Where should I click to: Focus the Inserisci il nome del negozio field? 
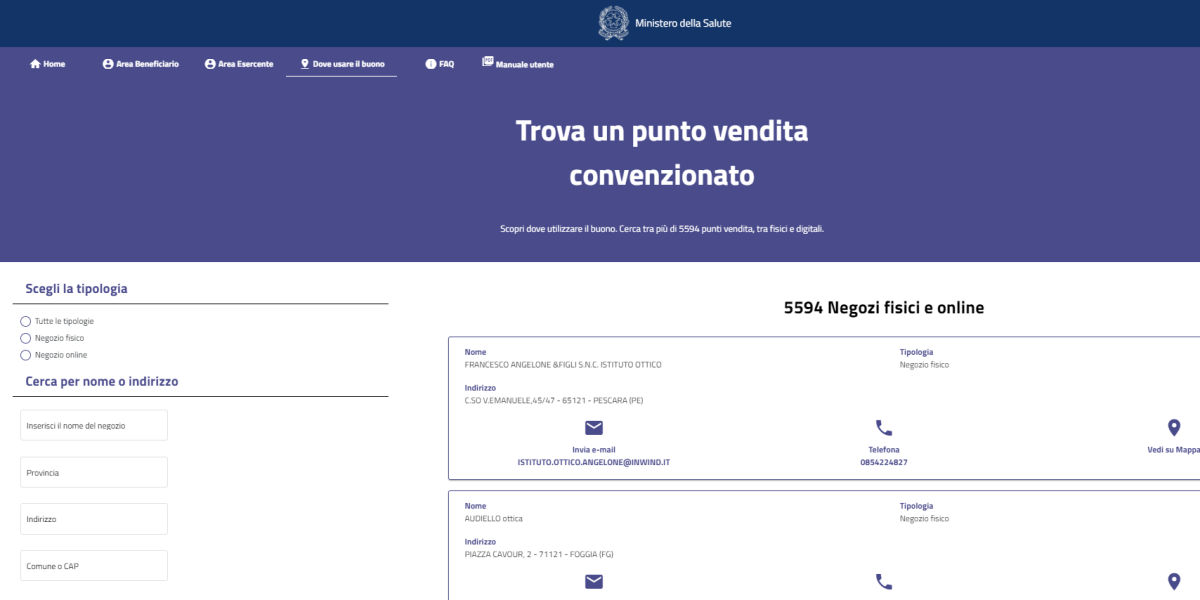point(94,425)
